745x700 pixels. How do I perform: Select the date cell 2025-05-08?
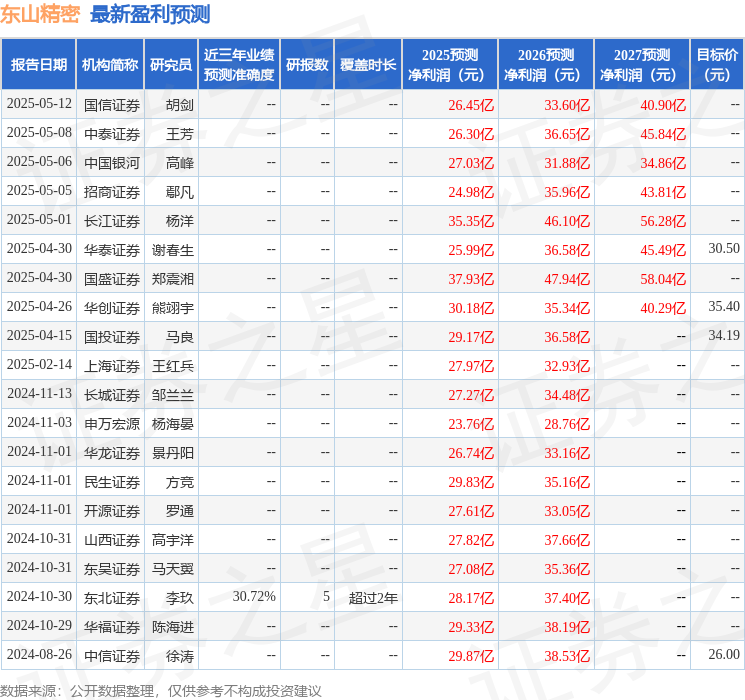pos(39,133)
